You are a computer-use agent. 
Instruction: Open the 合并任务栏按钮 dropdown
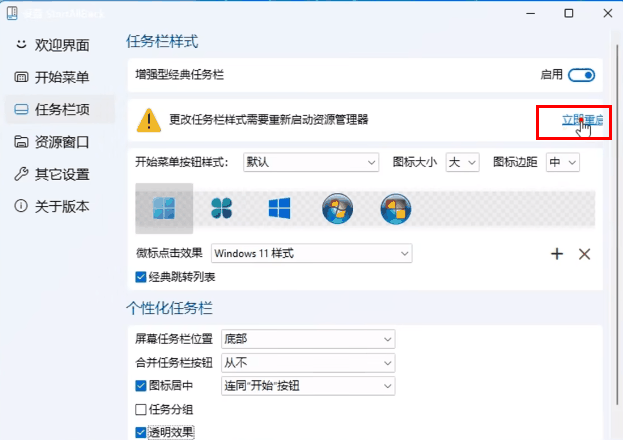pyautogui.click(x=308, y=362)
